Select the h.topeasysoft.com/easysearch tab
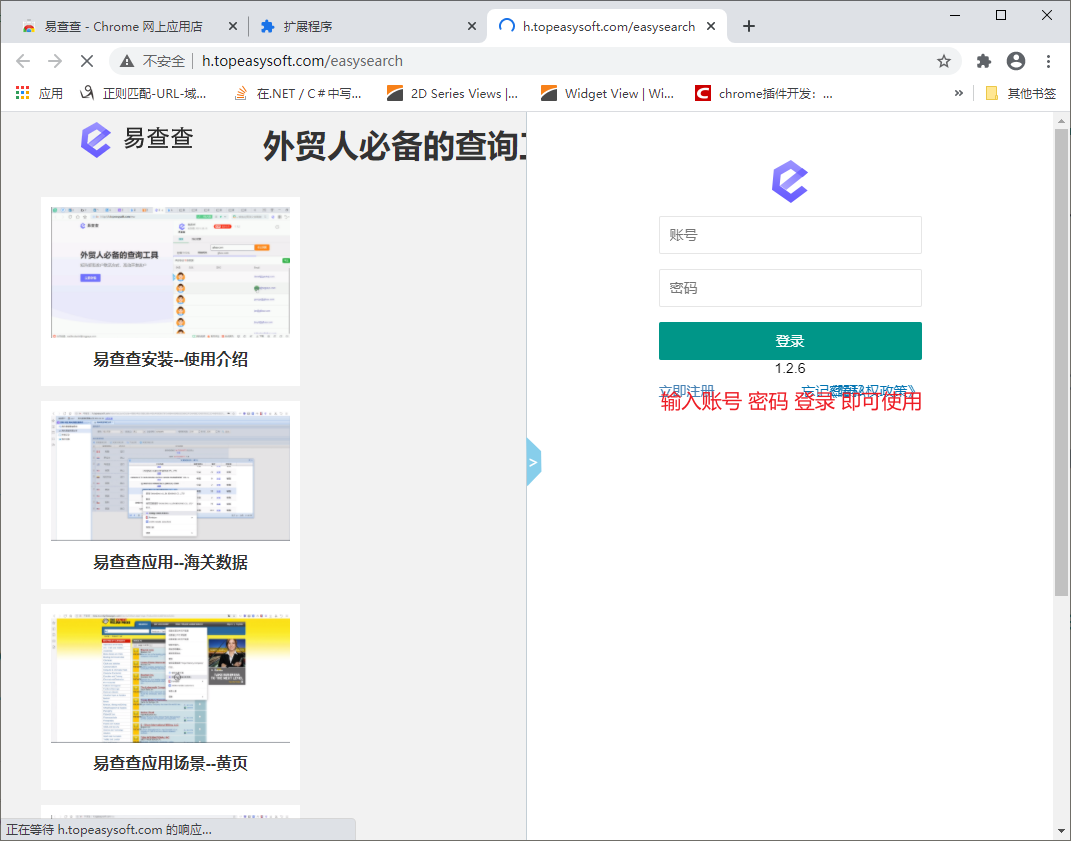Viewport: 1071px width, 841px height. (x=608, y=26)
